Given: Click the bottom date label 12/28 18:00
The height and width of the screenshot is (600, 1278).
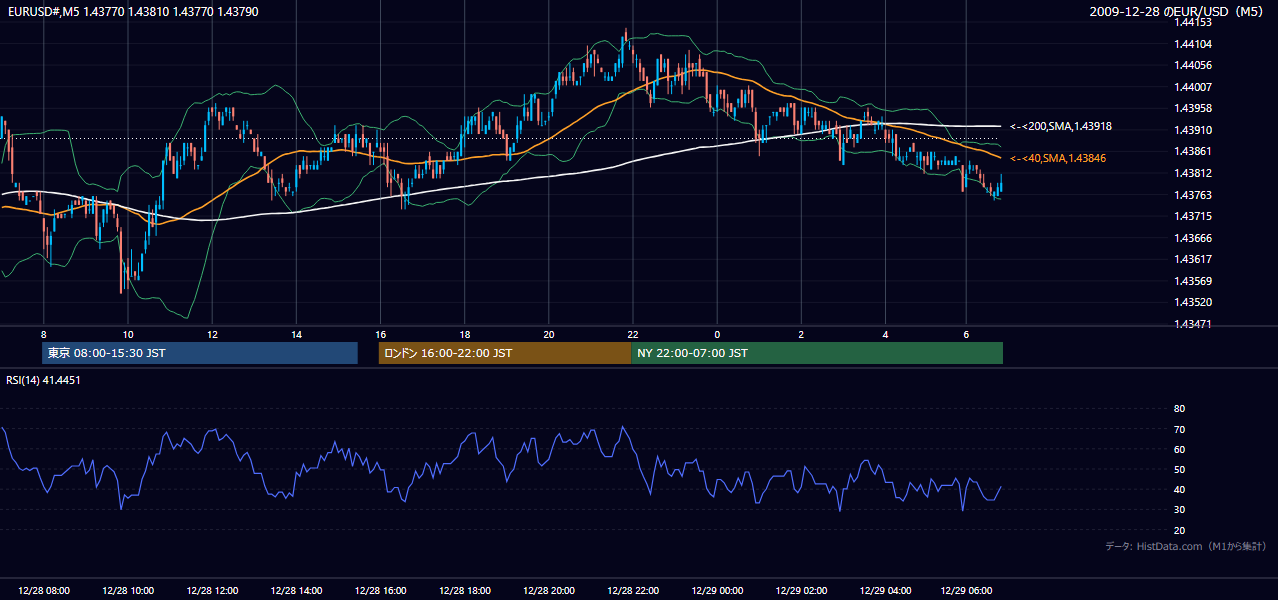Looking at the screenshot, I should 464,591.
